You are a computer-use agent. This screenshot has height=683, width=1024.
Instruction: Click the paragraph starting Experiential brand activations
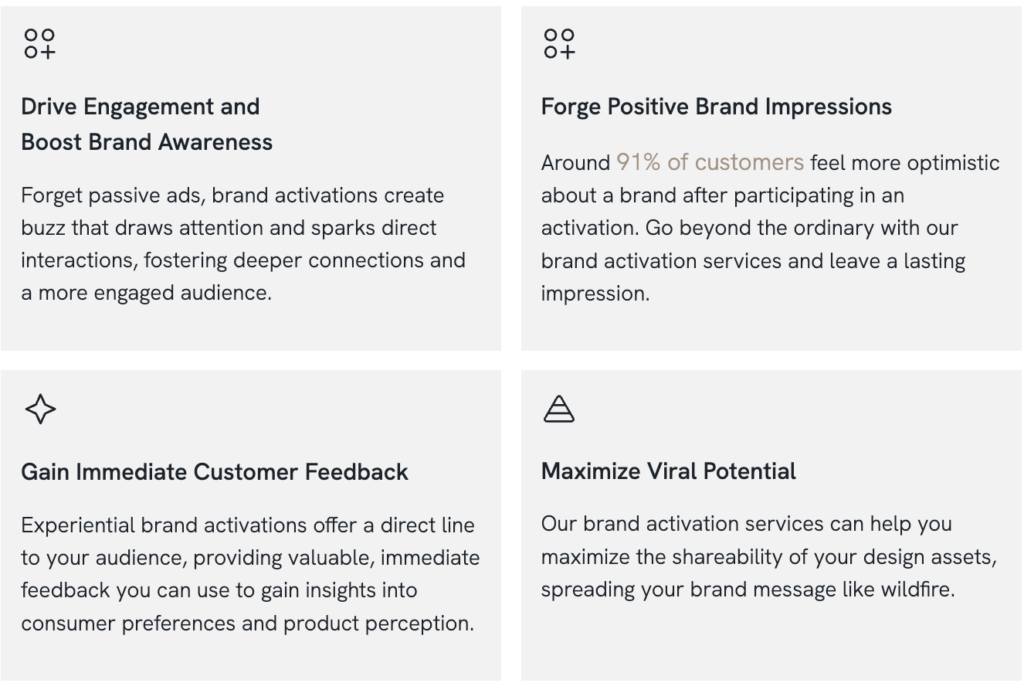tap(250, 574)
